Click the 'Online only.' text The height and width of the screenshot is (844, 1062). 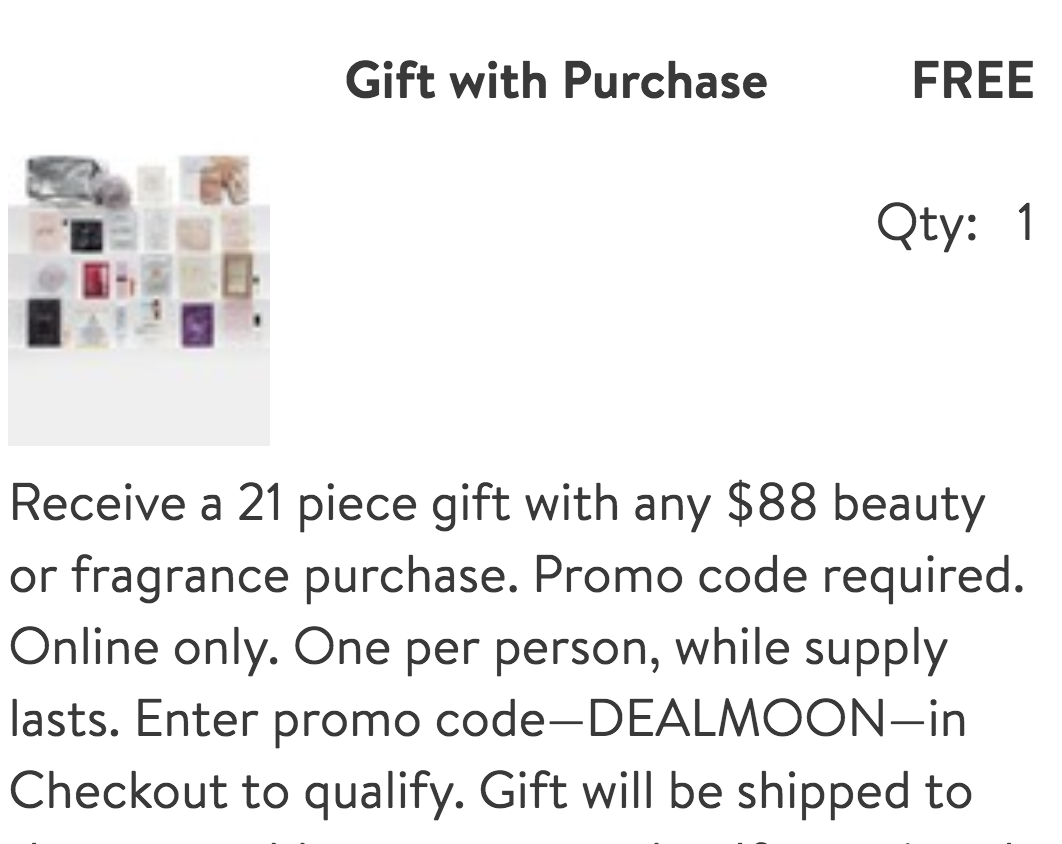[144, 648]
